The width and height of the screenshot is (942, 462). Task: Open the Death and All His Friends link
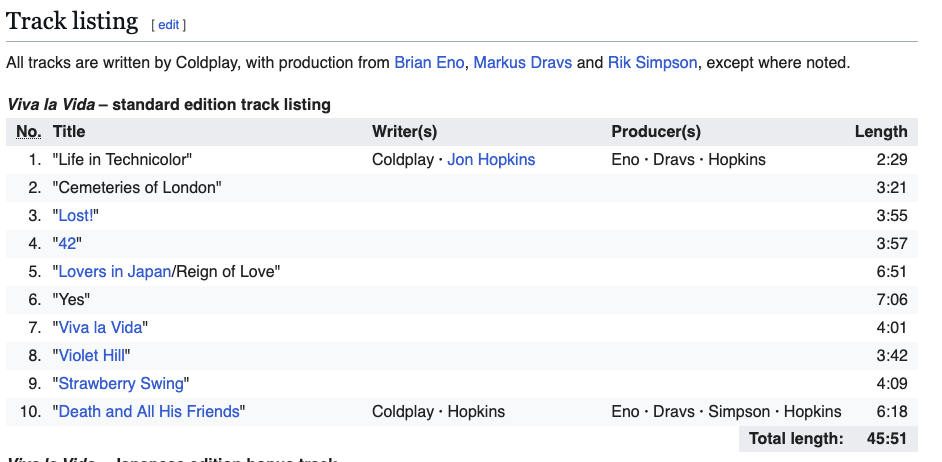(x=149, y=412)
